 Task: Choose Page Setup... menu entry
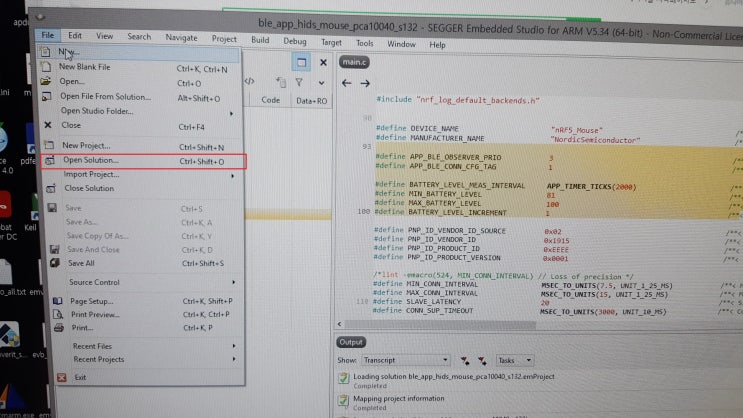(147, 301)
